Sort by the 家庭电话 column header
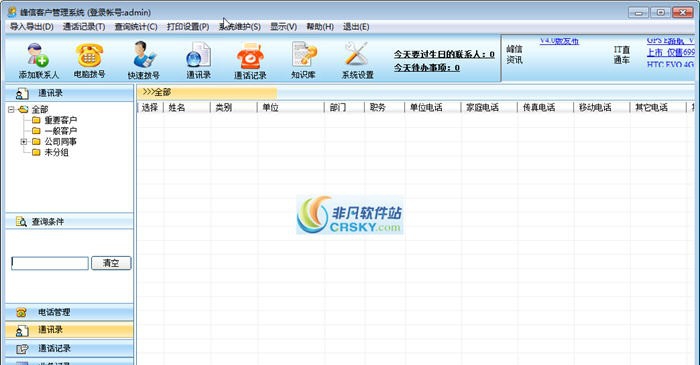The width and height of the screenshot is (700, 365). 489,108
